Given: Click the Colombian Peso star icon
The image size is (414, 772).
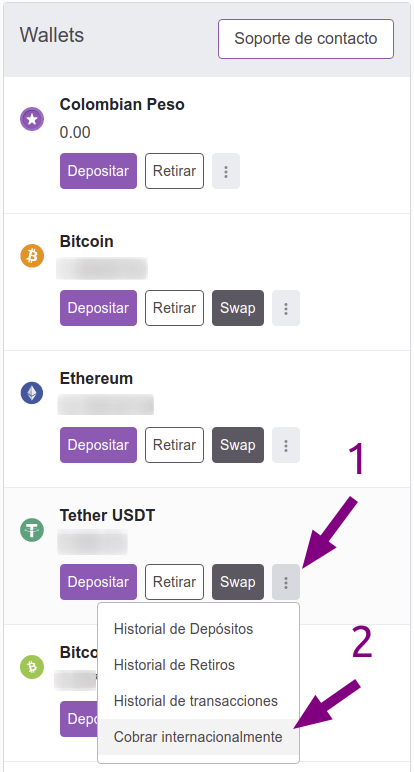Looking at the screenshot, I should coord(32,119).
